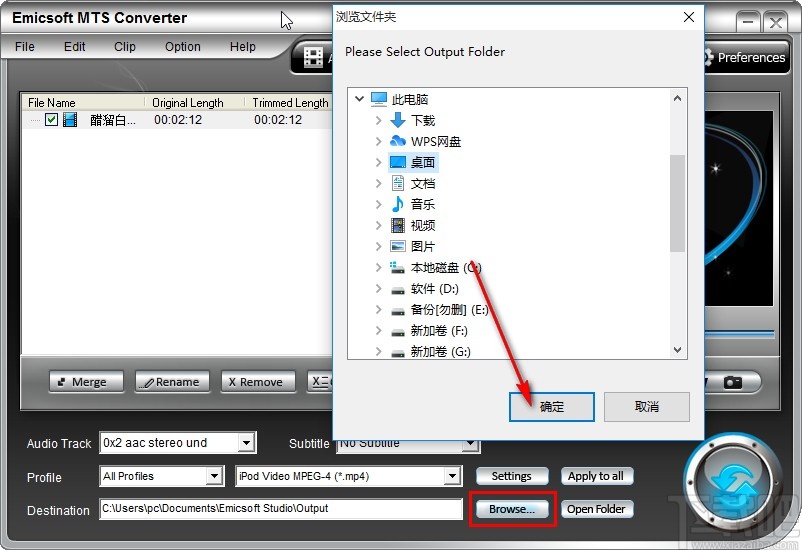Expand the 文档 folder node
Screen dimensions: 802x550
tap(378, 183)
